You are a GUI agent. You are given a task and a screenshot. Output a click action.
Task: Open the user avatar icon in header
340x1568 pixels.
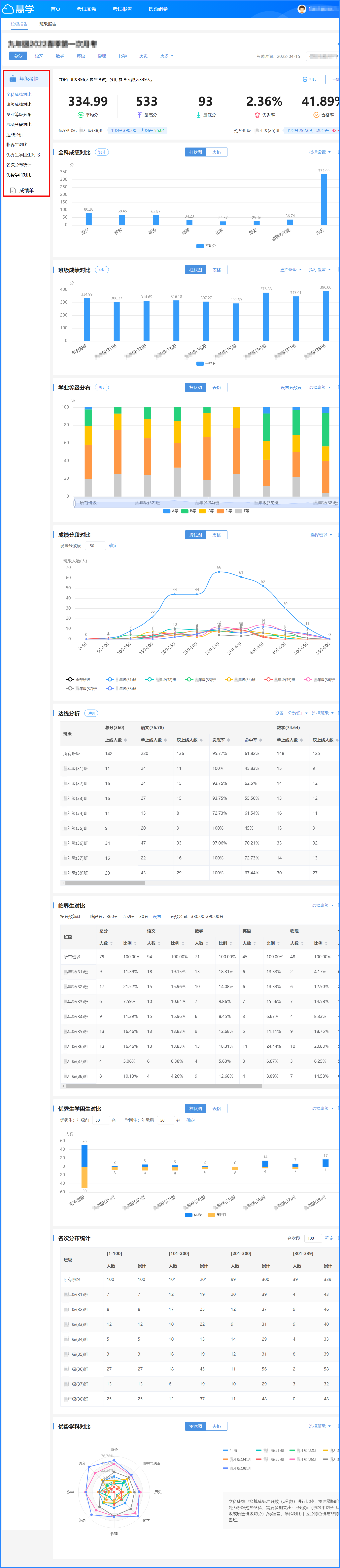[x=302, y=9]
